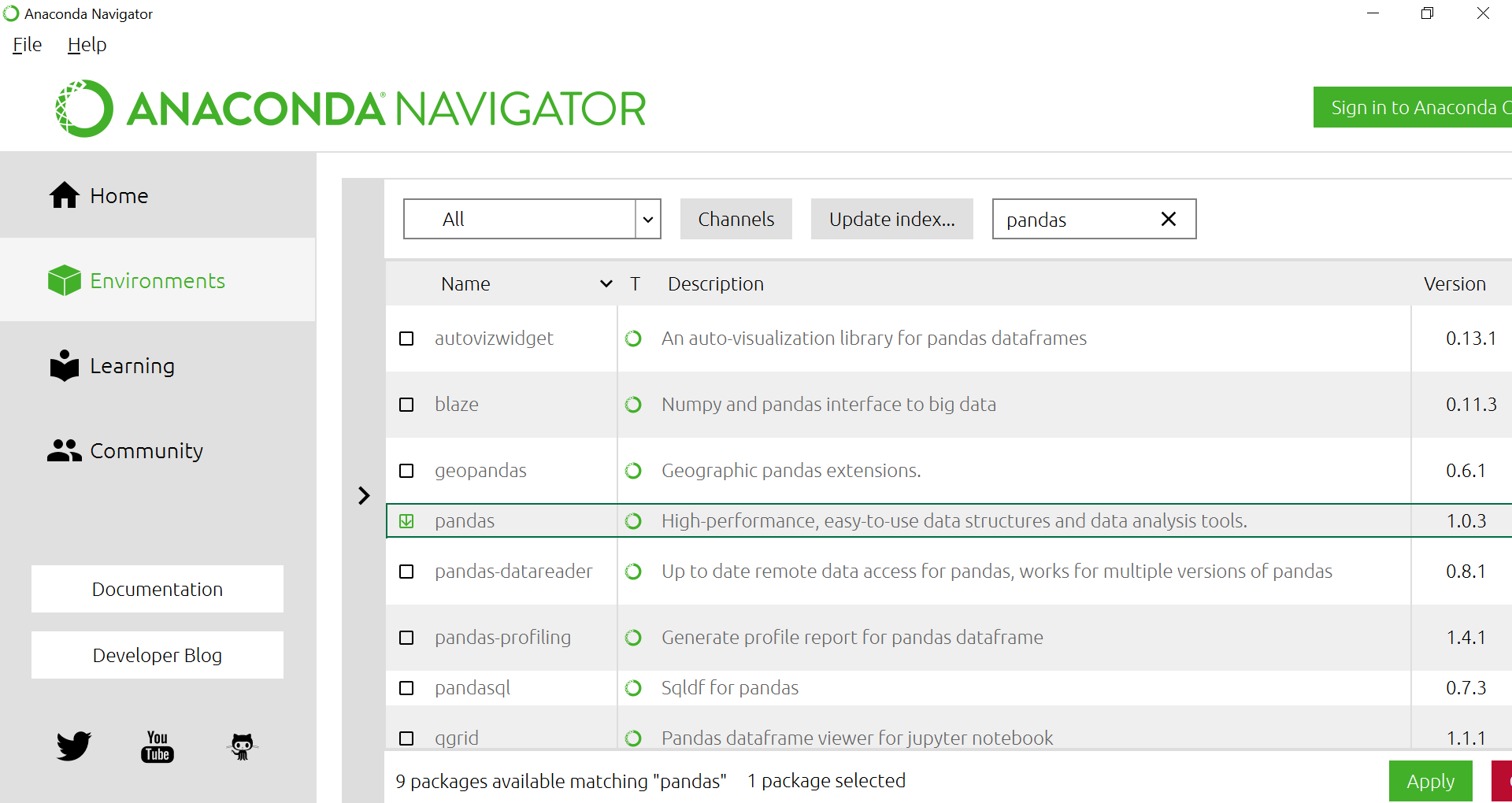Check the autovizwidget package checkbox

coord(406,339)
